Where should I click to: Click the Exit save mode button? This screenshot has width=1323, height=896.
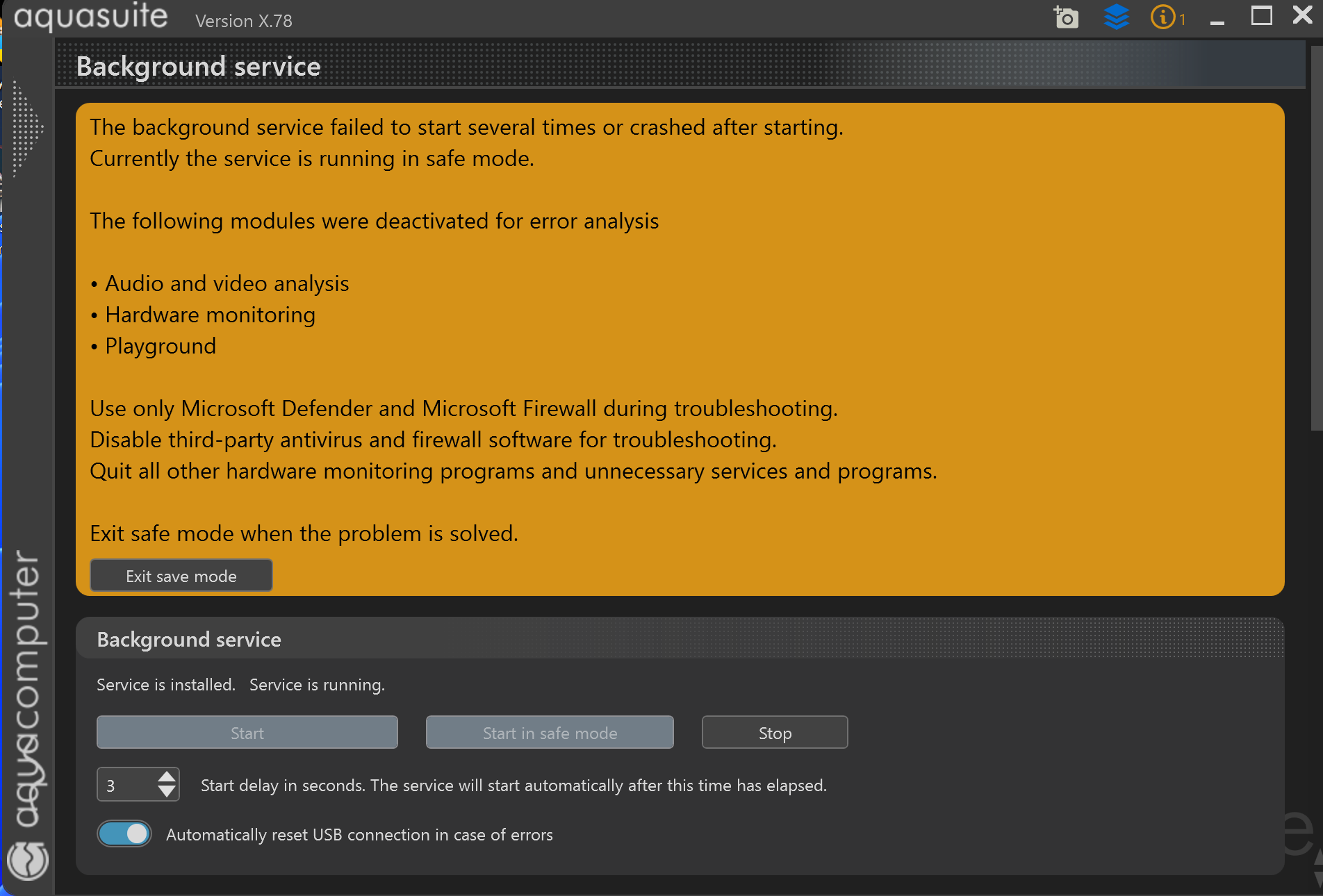click(x=181, y=576)
